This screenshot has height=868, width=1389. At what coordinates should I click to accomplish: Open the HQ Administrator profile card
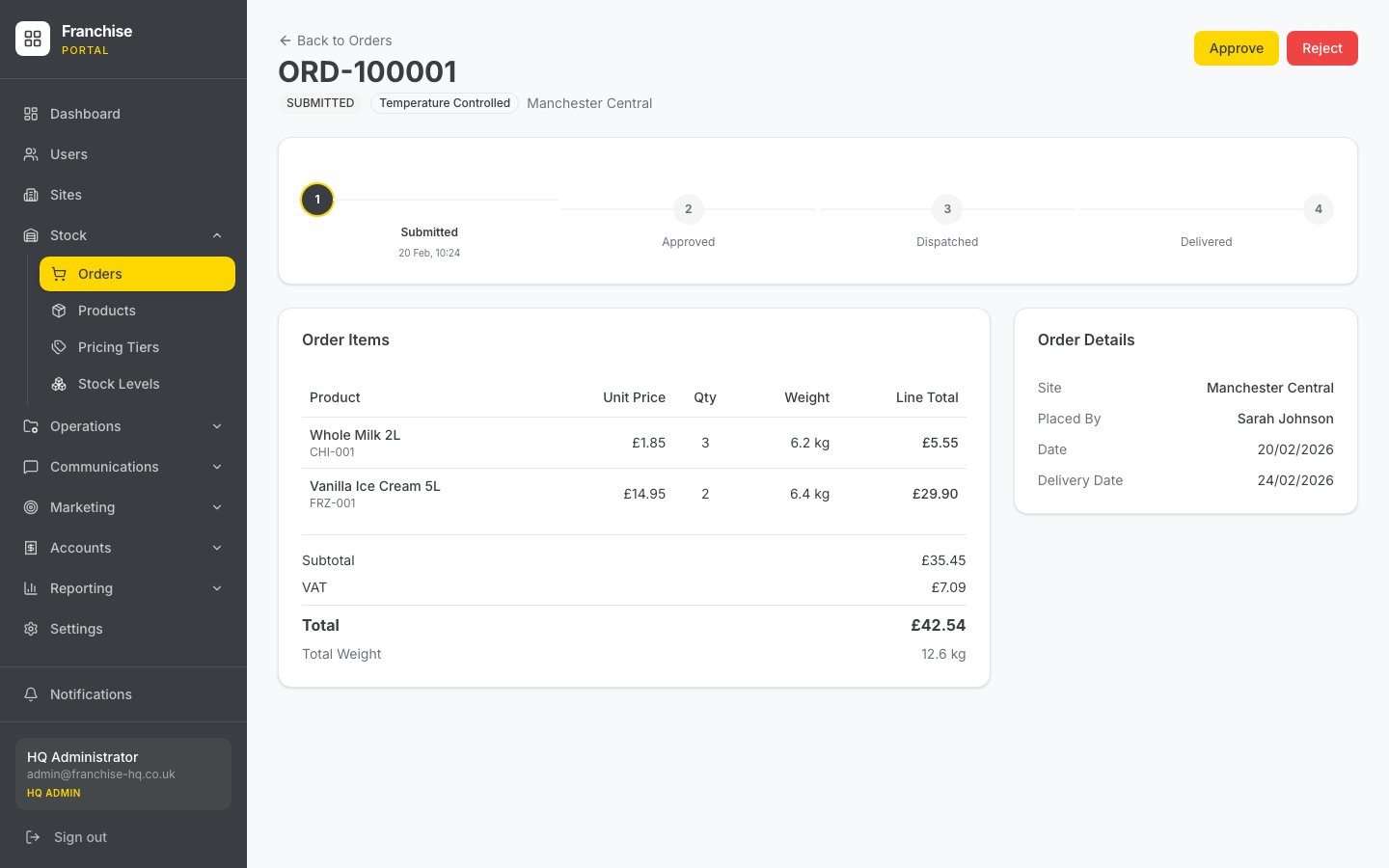pos(123,773)
